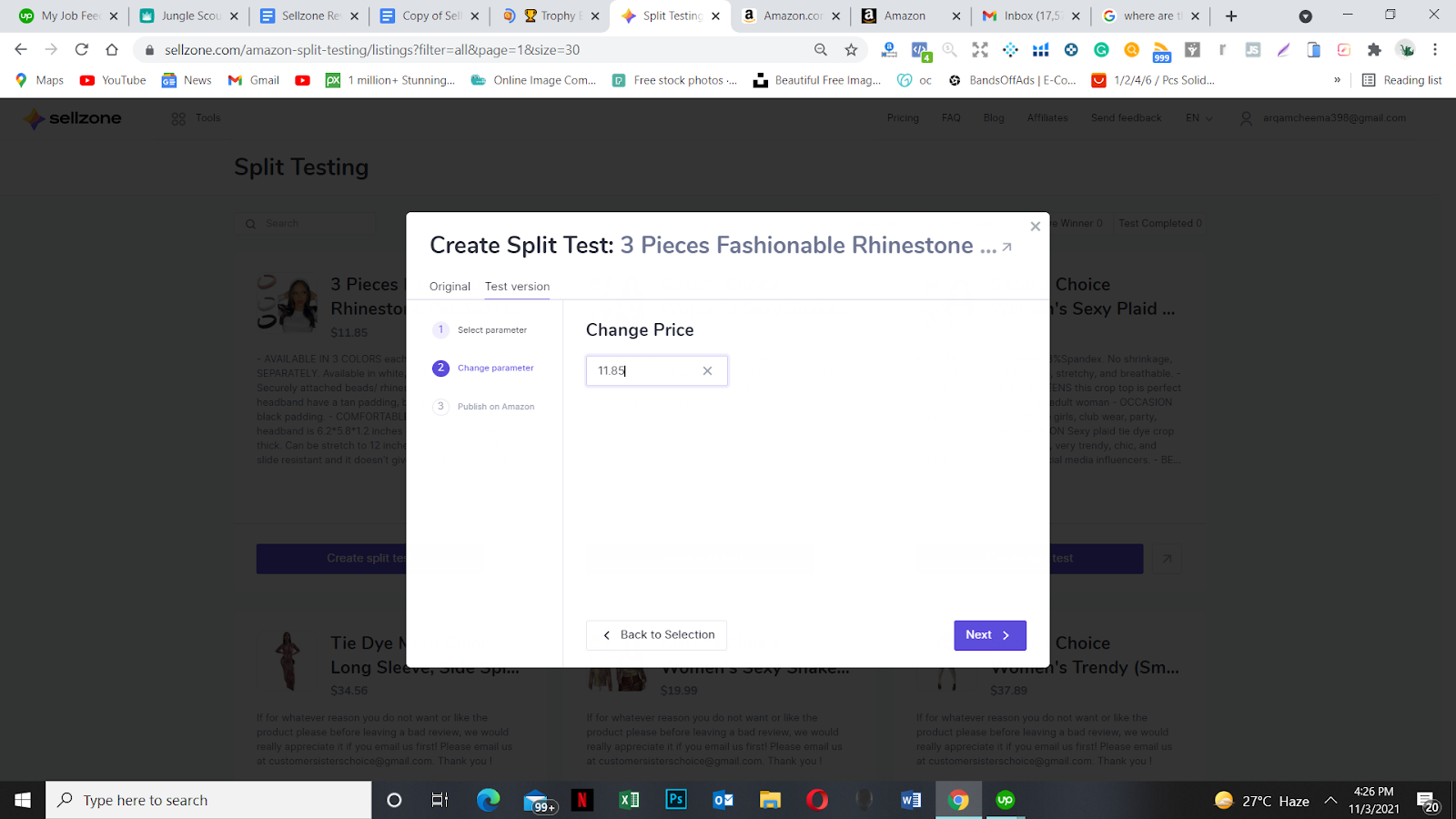Open Gmail bookmark in bookmarks bar
Image resolution: width=1456 pixels, height=819 pixels.
pyautogui.click(x=254, y=80)
